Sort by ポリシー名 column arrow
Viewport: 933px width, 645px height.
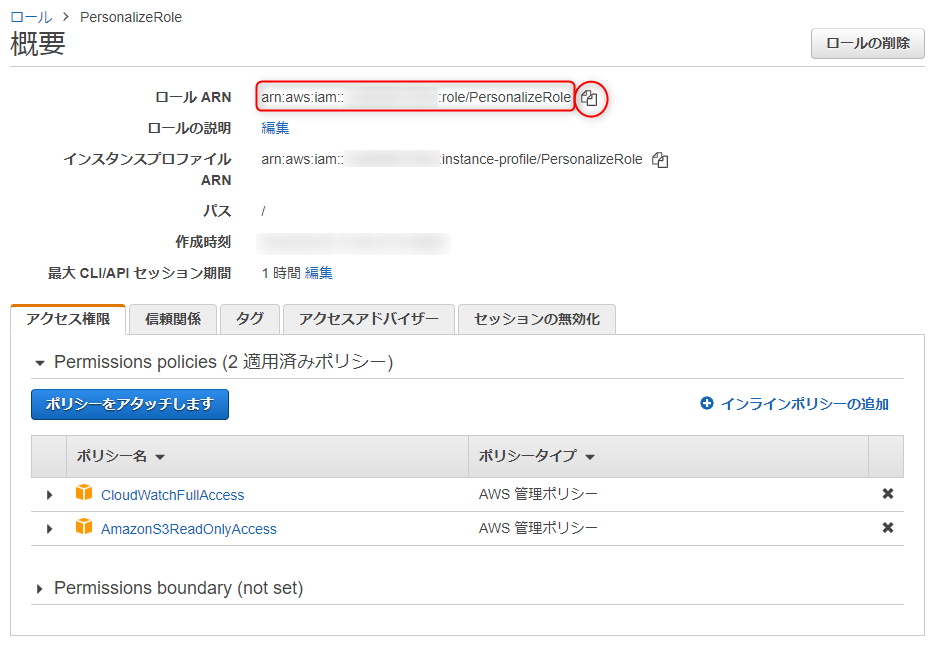click(160, 458)
